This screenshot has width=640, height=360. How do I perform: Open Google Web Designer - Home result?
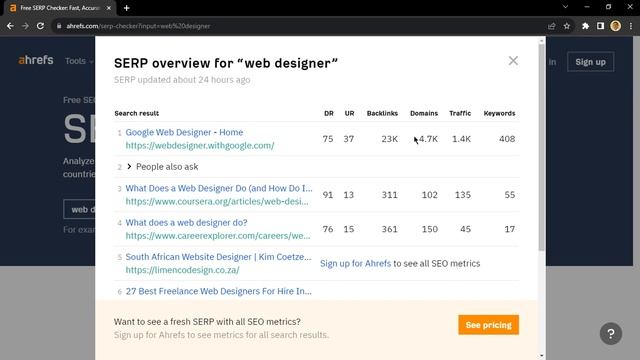coord(184,132)
